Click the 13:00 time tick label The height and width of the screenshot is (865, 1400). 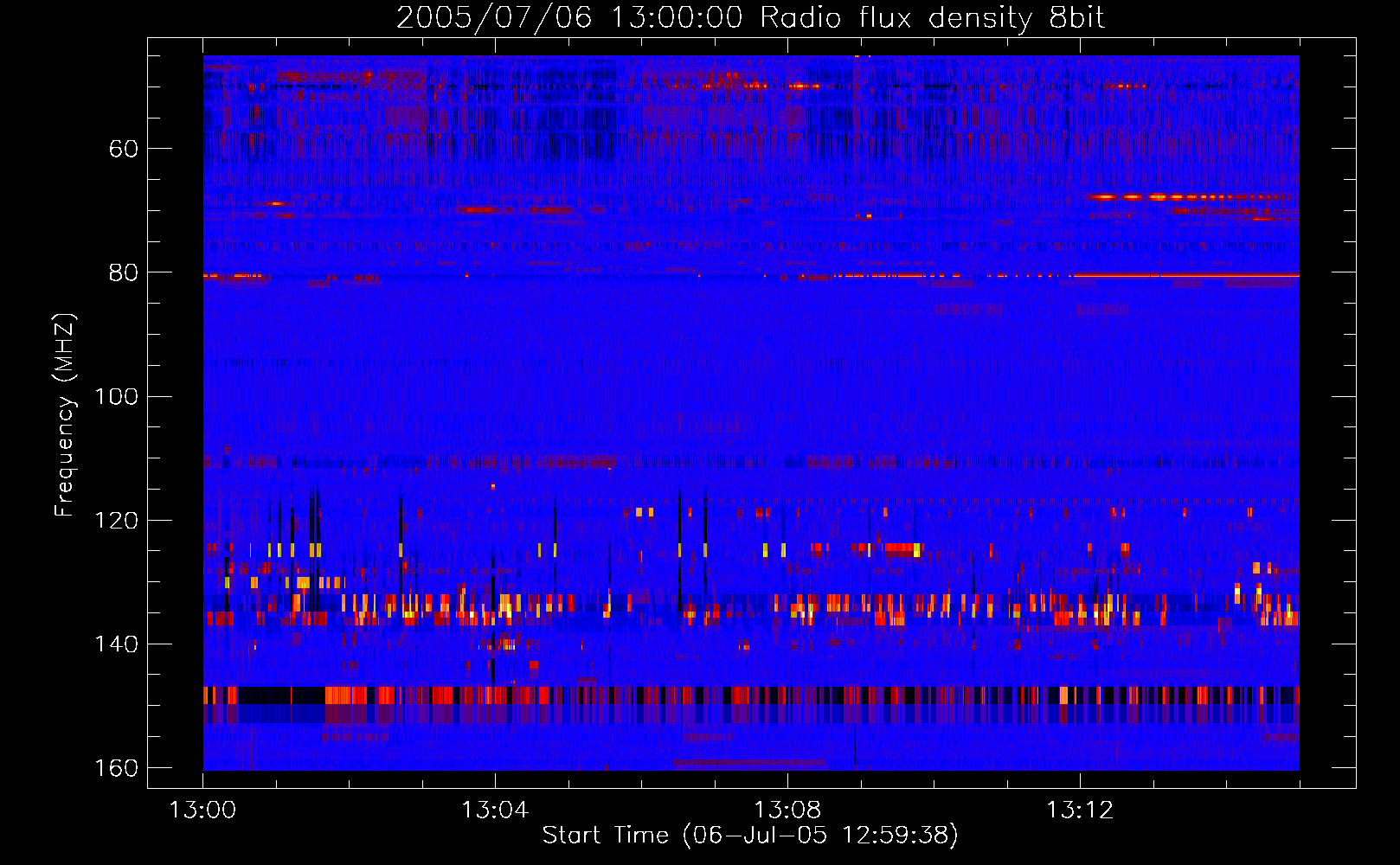point(202,811)
